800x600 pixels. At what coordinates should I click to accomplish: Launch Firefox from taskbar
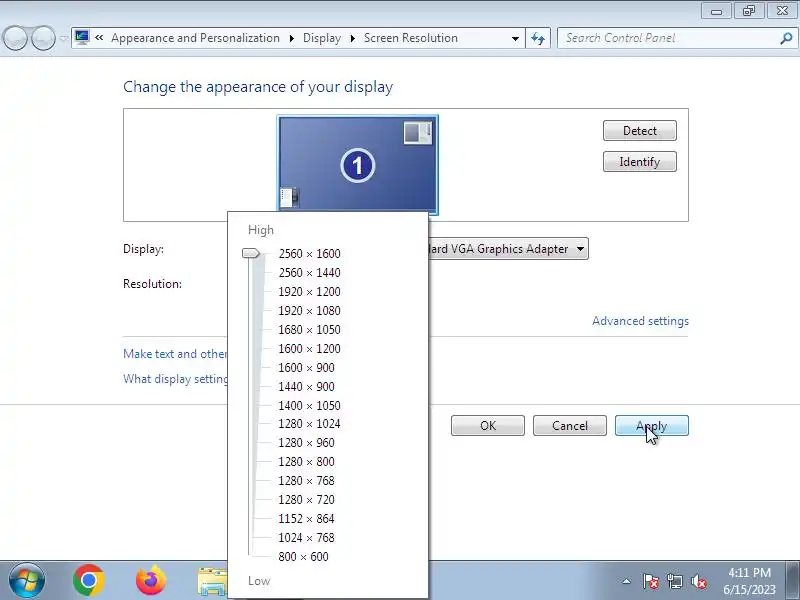click(151, 581)
